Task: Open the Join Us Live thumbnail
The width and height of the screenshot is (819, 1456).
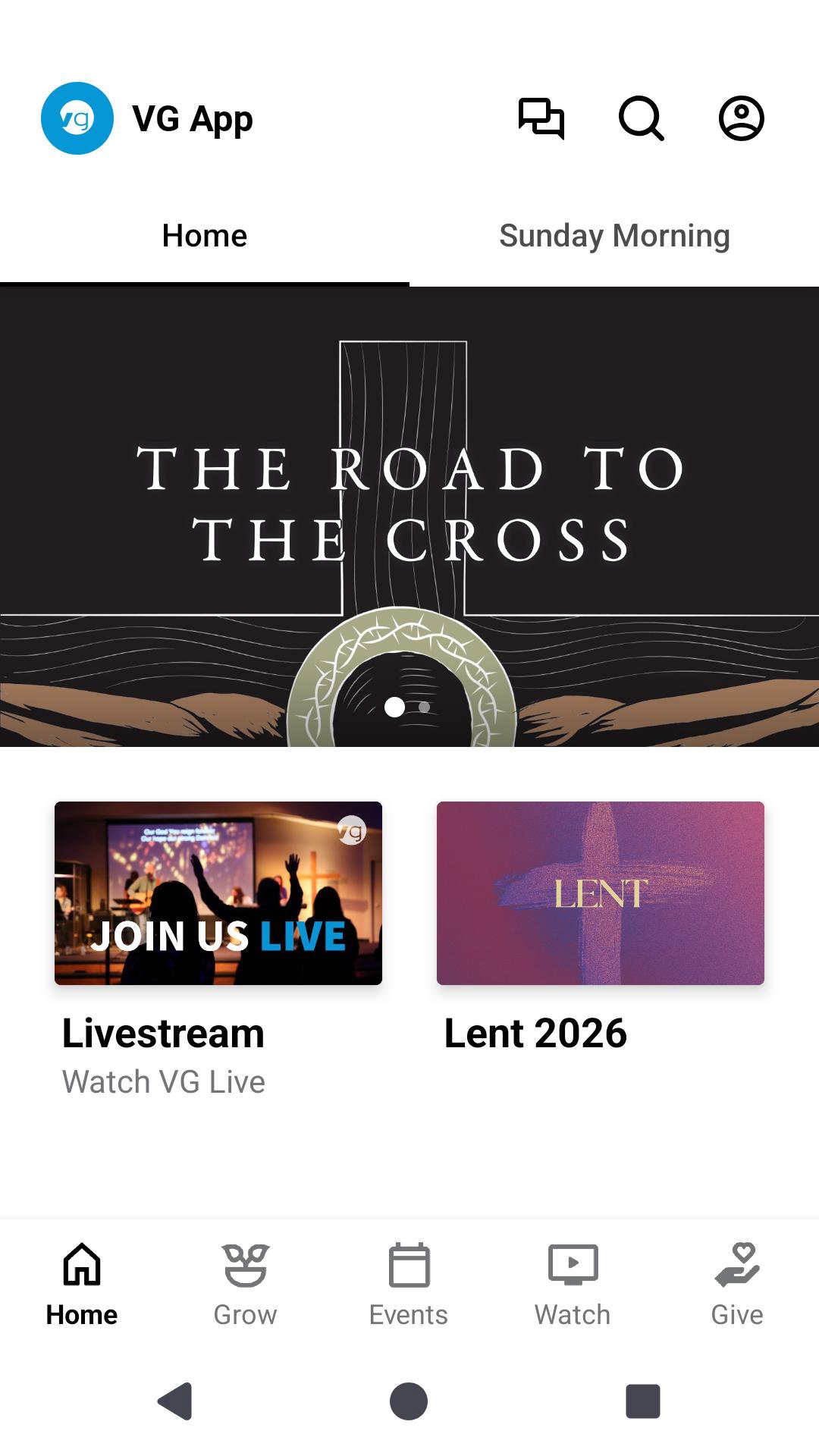Action: point(218,893)
